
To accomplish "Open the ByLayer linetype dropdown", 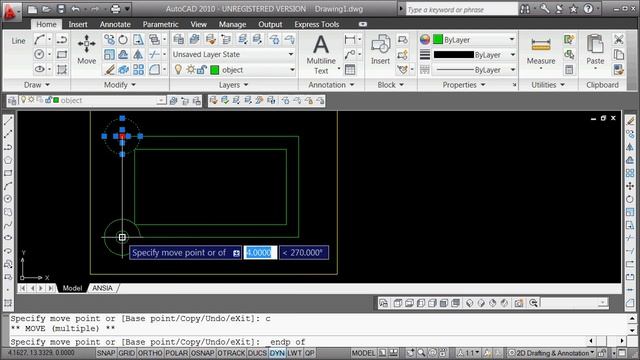I will [513, 70].
